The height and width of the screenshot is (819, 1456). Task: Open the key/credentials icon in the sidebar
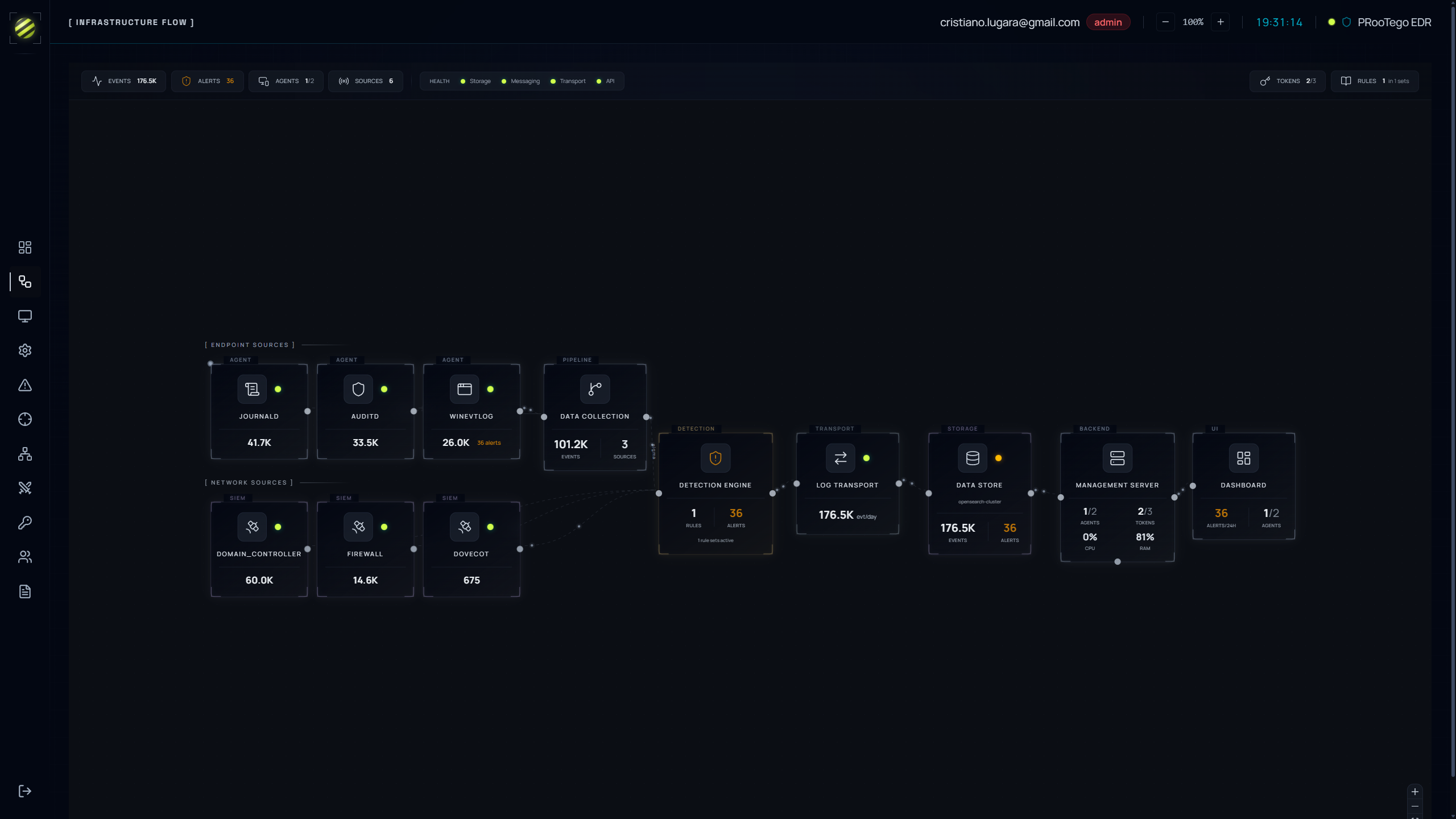25,522
